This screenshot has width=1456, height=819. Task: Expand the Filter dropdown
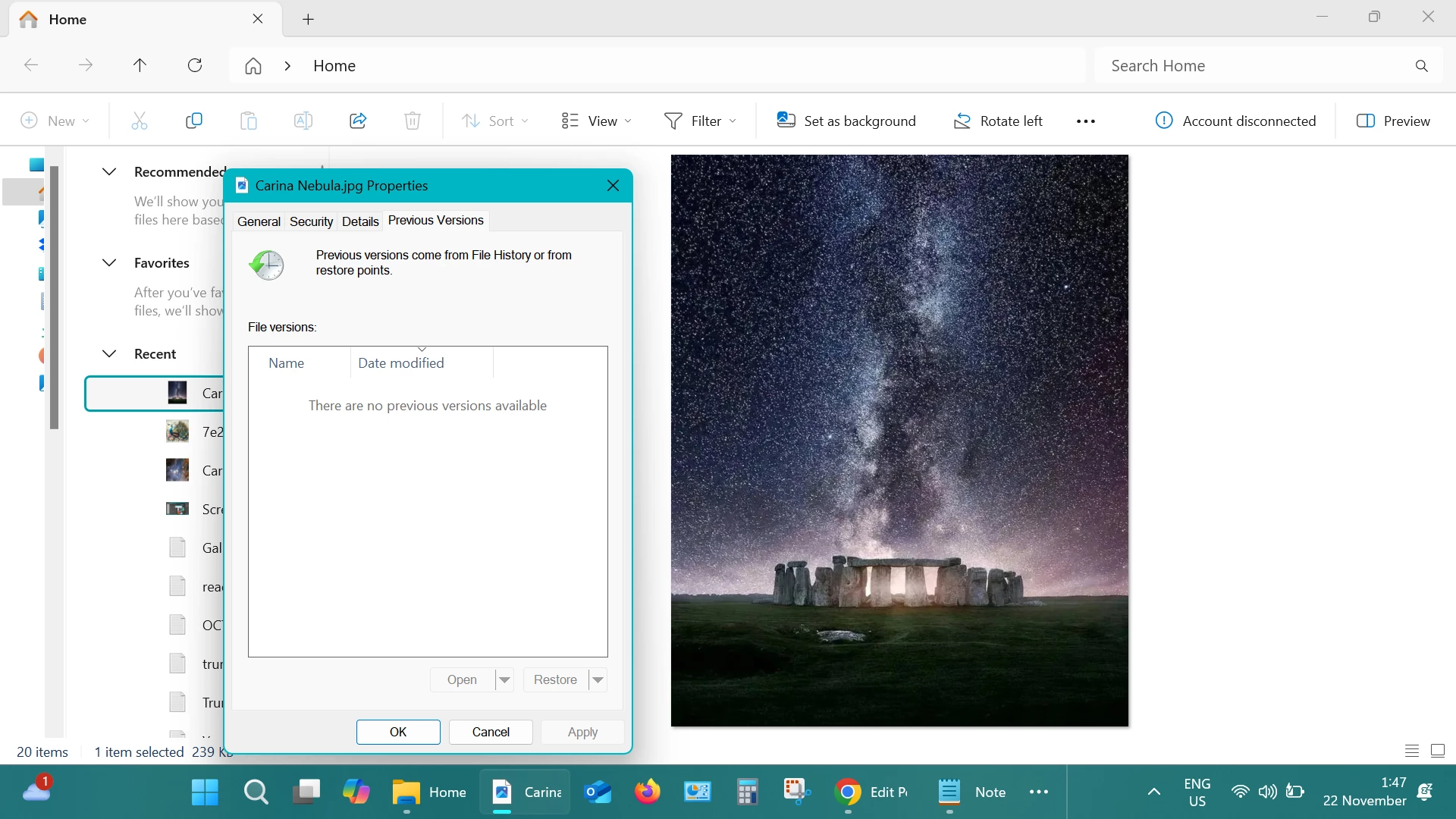point(700,121)
